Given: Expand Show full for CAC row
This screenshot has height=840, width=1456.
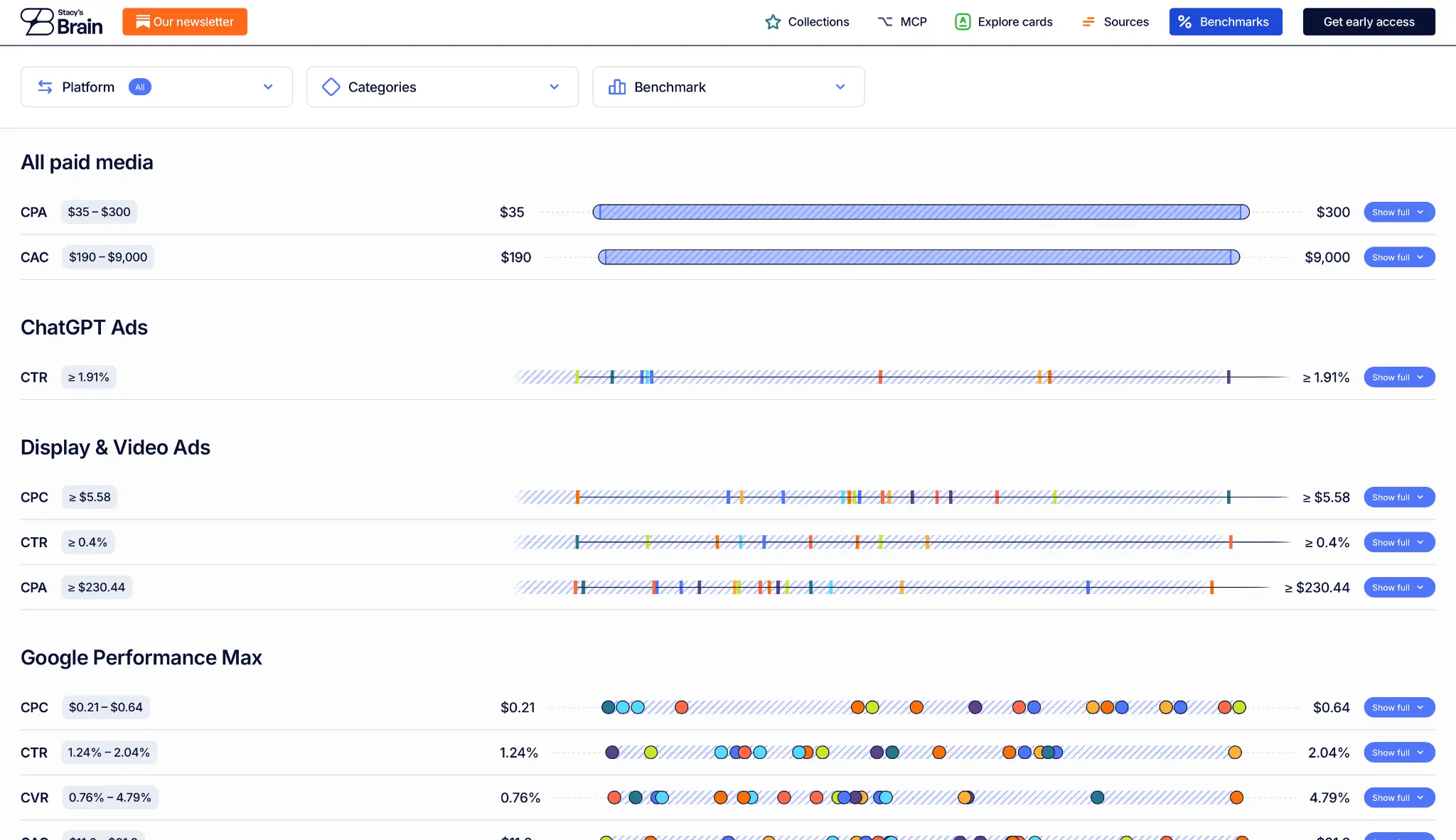Looking at the screenshot, I should tap(1399, 257).
